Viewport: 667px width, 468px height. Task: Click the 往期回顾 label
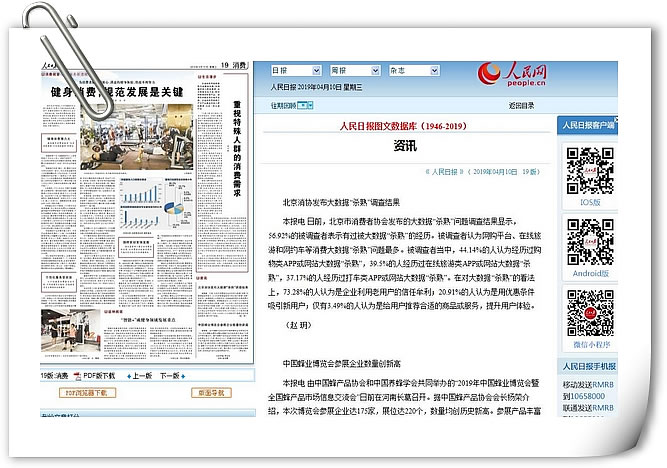coord(283,105)
